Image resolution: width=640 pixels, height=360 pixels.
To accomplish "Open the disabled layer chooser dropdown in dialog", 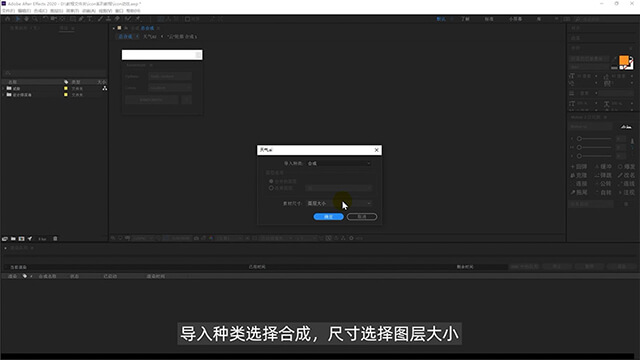I will click(x=338, y=188).
